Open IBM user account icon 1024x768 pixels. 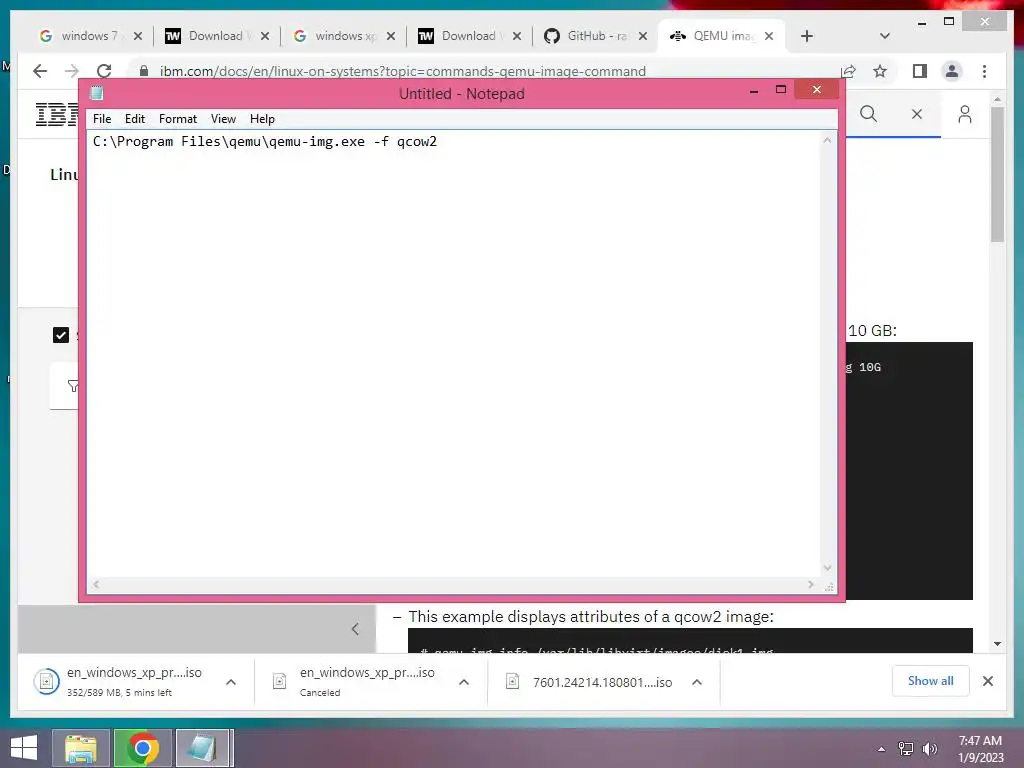point(965,114)
